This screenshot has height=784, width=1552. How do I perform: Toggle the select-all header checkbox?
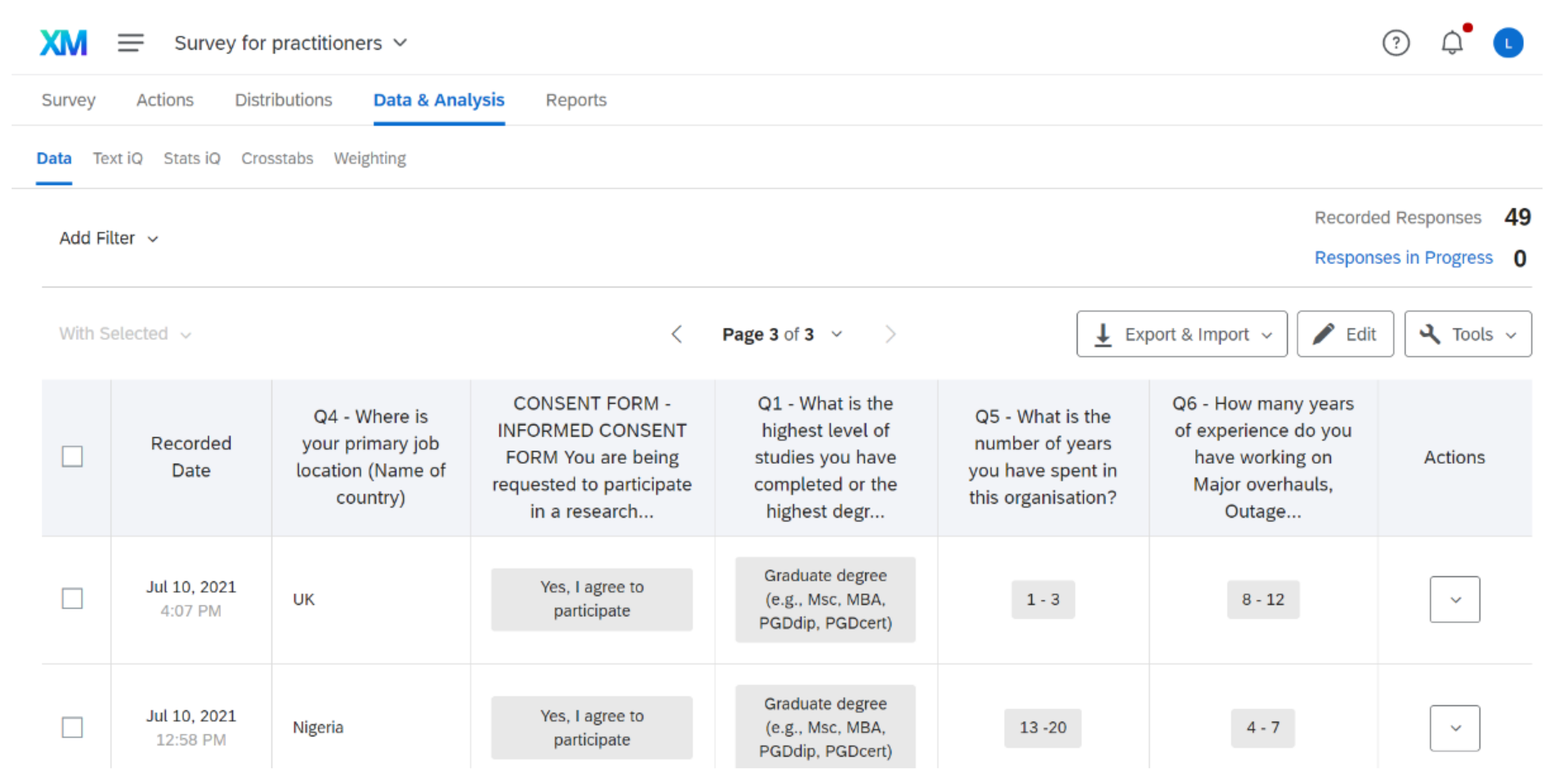(x=72, y=456)
